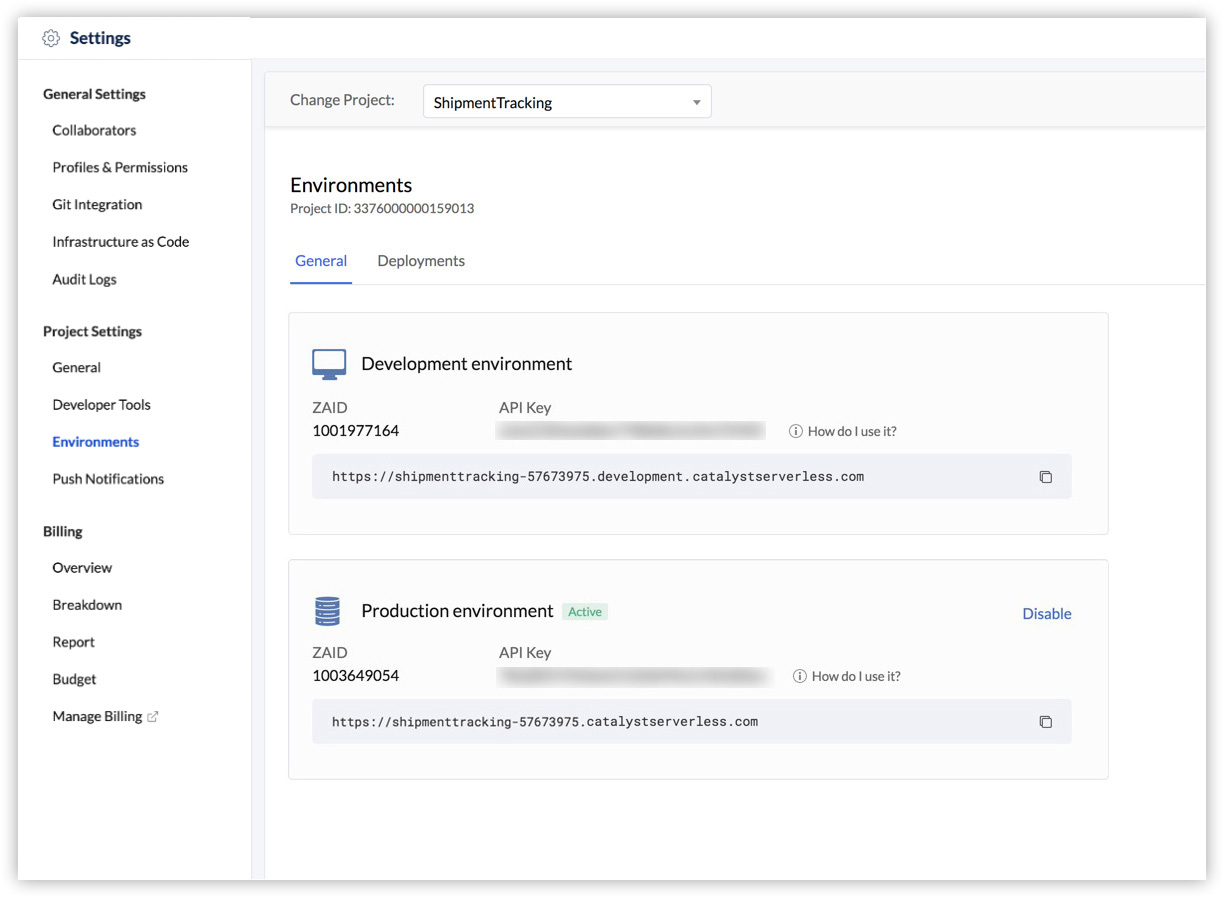Open Billing Overview page

click(x=82, y=568)
